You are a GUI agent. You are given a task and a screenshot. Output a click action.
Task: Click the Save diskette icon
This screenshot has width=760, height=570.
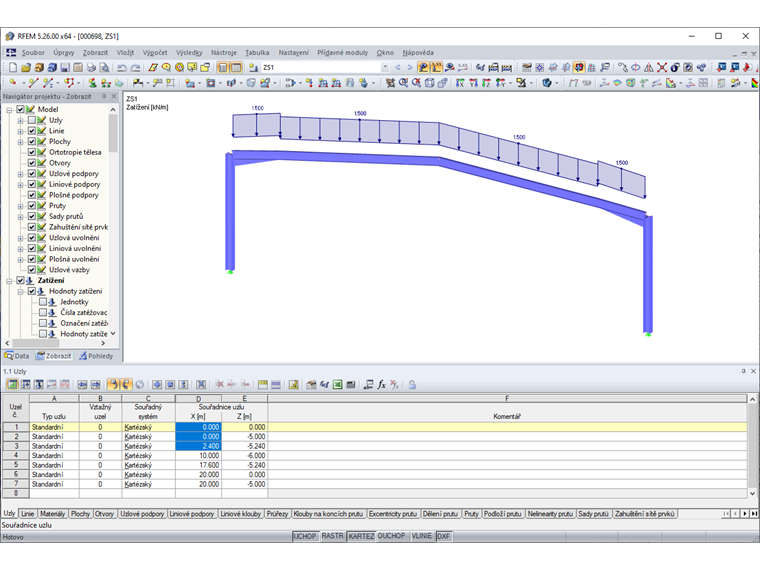pyautogui.click(x=65, y=67)
